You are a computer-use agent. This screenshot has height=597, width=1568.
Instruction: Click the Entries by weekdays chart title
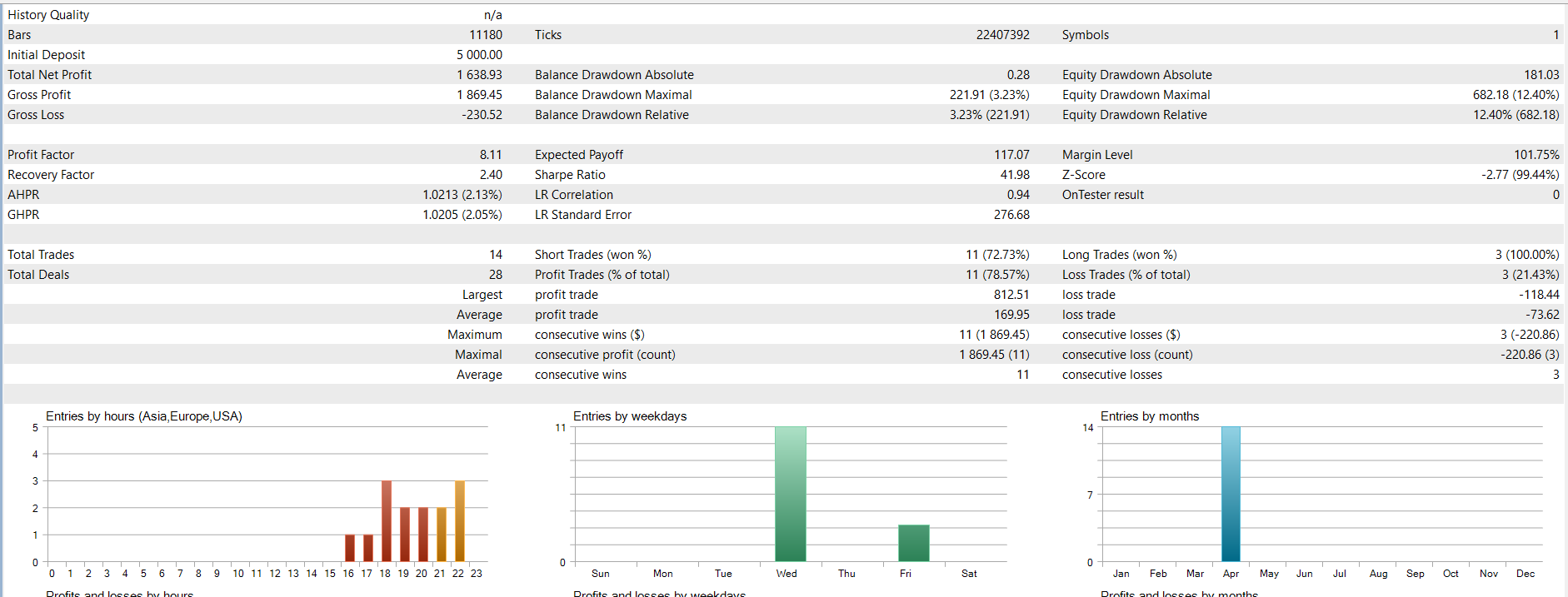[x=630, y=416]
